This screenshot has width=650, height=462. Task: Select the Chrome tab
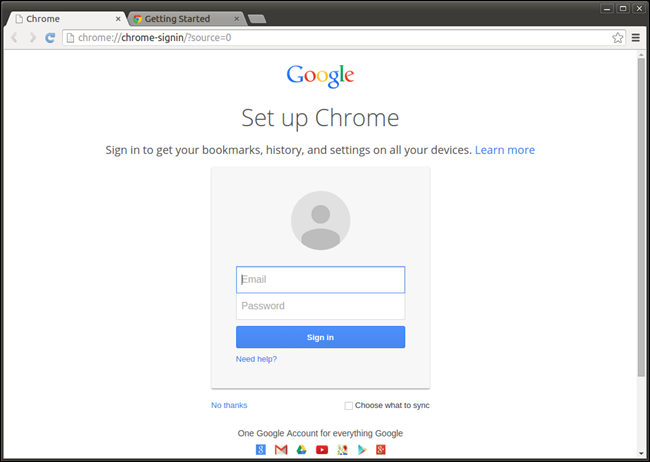click(66, 19)
